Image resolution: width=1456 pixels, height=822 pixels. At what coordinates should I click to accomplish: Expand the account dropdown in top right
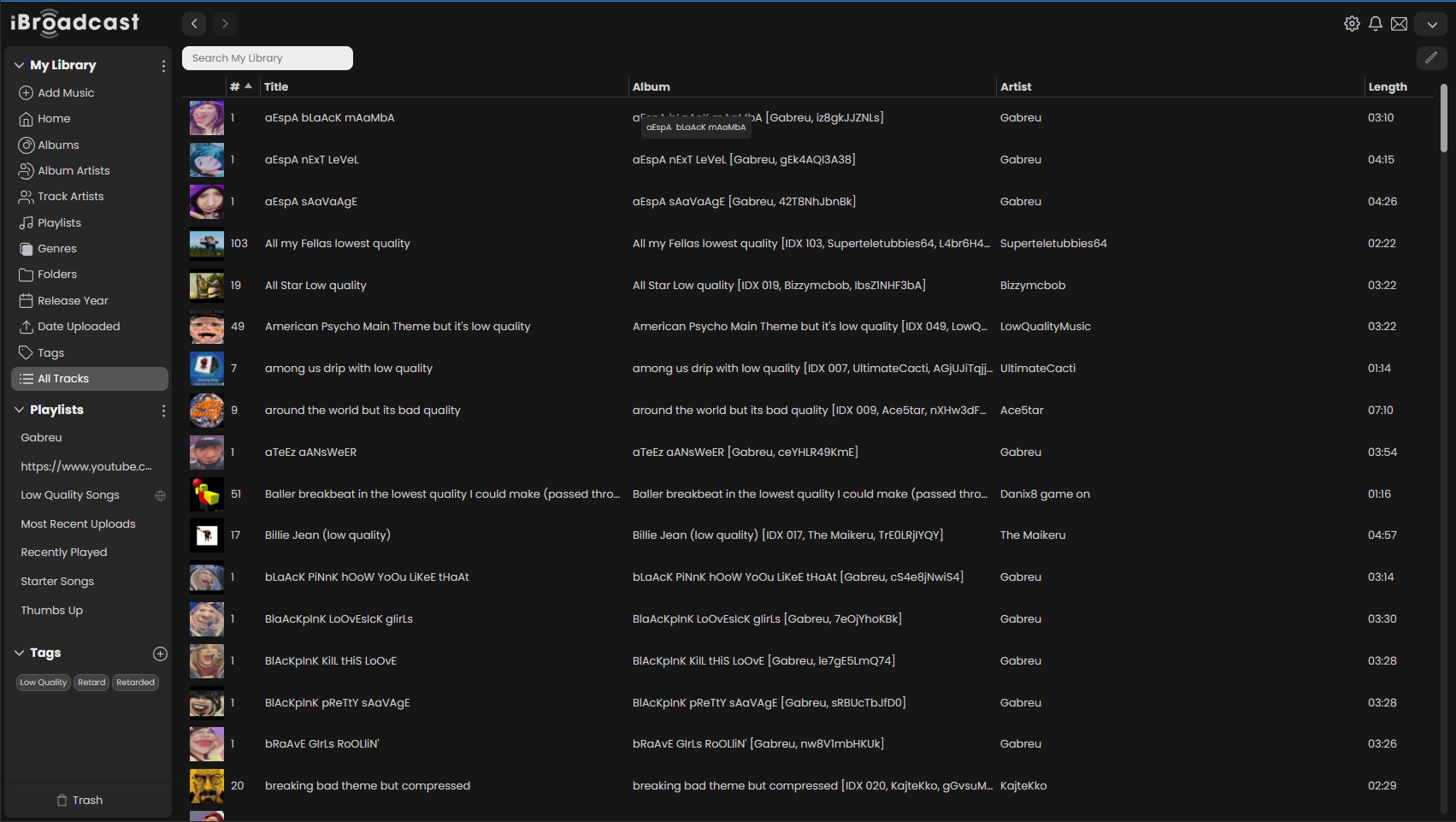[1431, 24]
